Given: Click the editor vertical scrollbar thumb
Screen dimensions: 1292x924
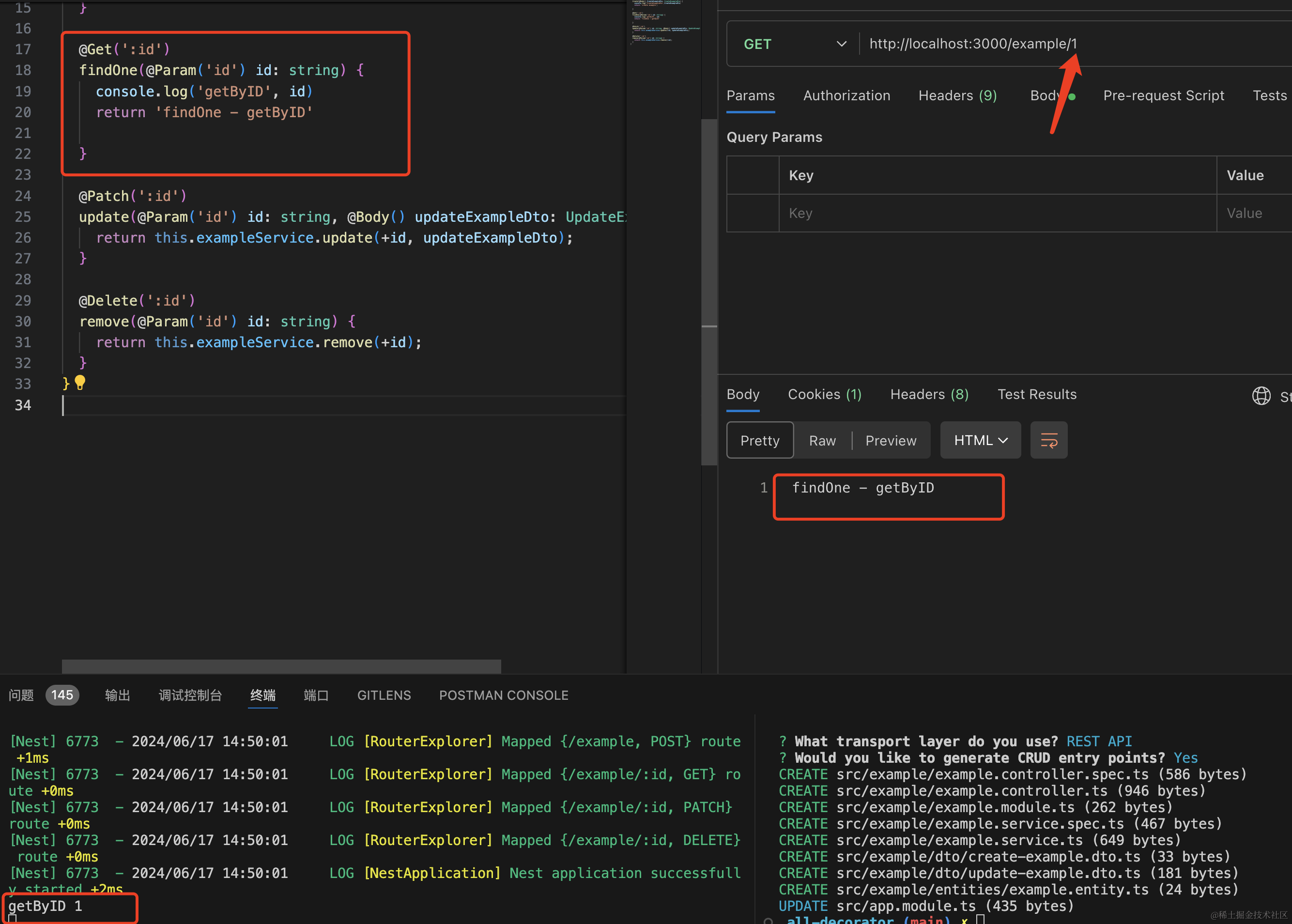Looking at the screenshot, I should [x=709, y=292].
